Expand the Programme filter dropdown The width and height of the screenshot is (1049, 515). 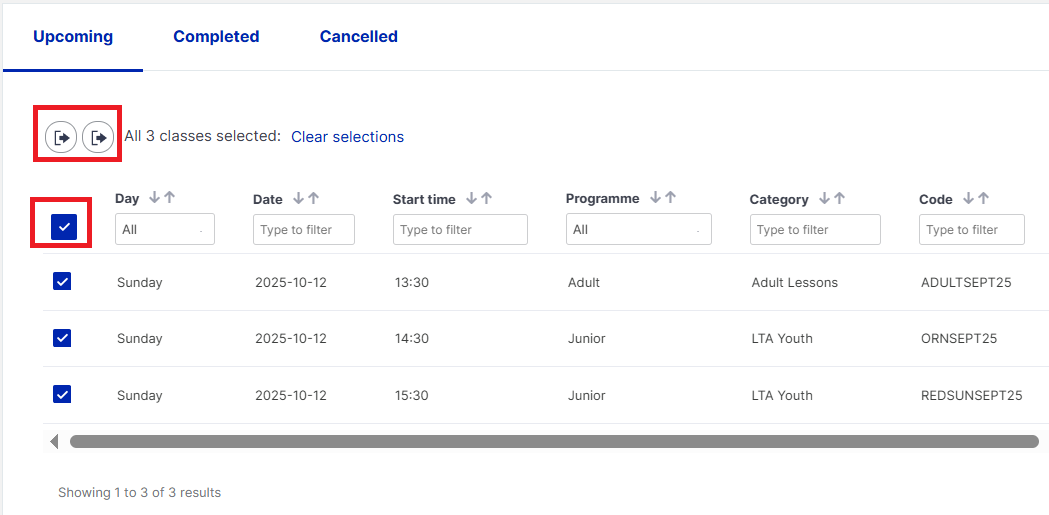[638, 230]
